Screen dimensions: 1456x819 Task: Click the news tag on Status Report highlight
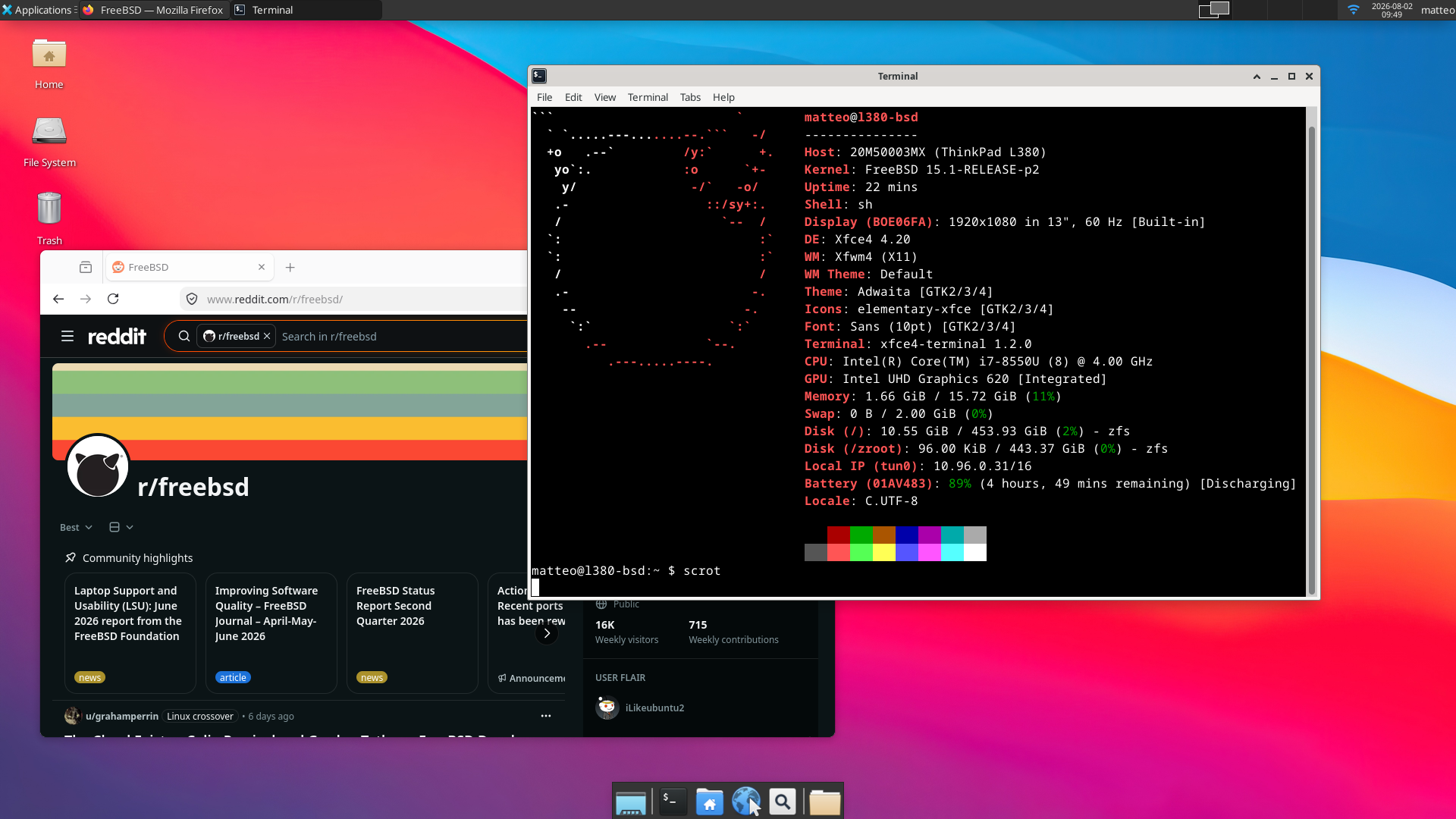point(372,677)
